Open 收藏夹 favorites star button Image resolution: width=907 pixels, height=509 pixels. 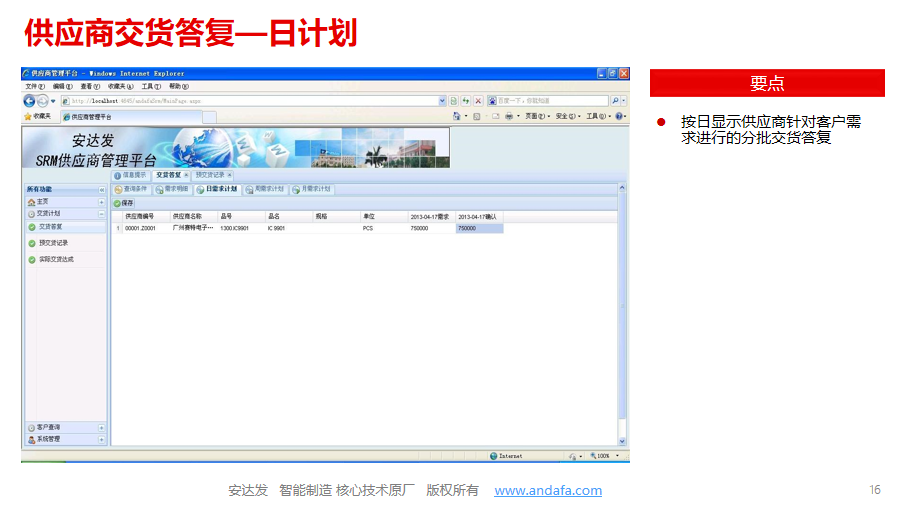tap(38, 116)
